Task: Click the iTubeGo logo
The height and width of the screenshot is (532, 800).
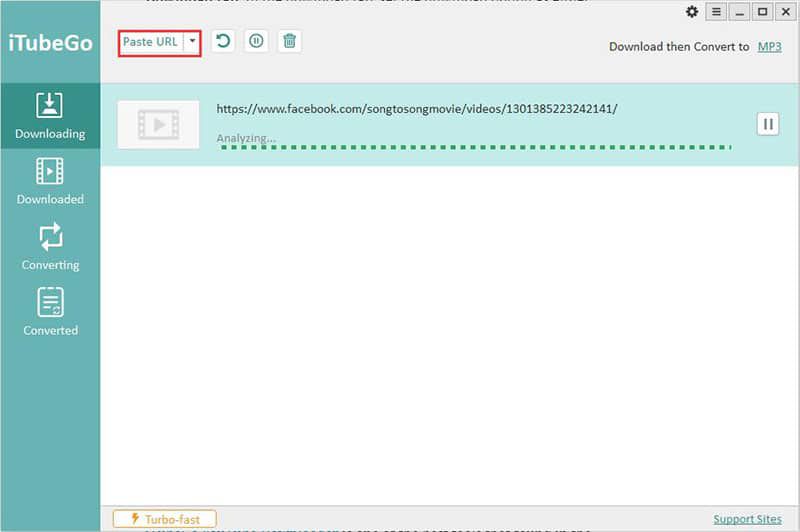Action: click(x=51, y=43)
